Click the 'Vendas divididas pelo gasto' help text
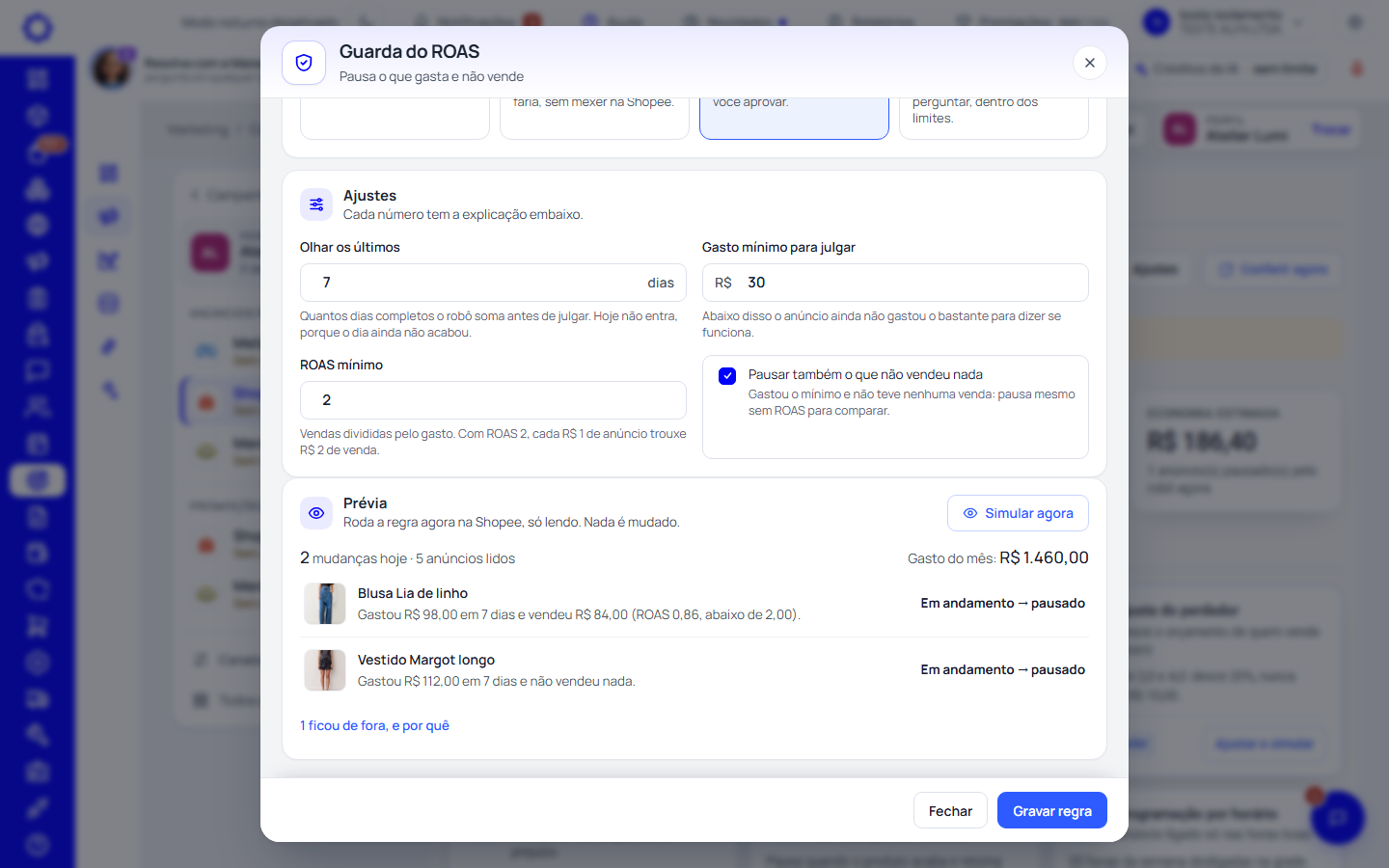The width and height of the screenshot is (1389, 868). [493, 442]
